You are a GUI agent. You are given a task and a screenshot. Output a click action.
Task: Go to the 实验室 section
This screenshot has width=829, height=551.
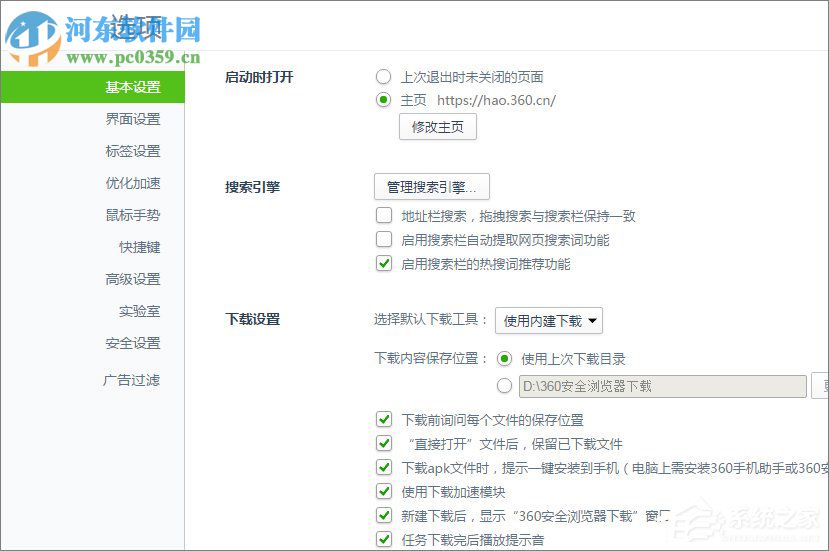(140, 311)
